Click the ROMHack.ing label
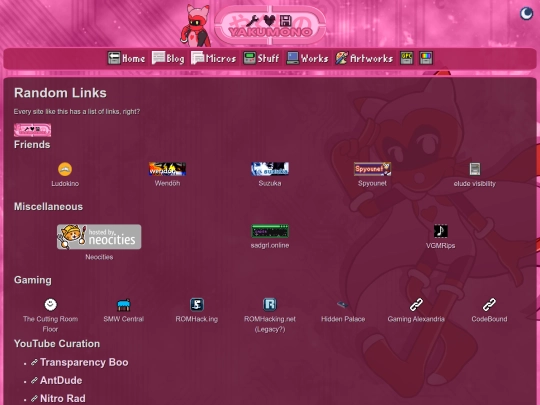 [x=197, y=319]
